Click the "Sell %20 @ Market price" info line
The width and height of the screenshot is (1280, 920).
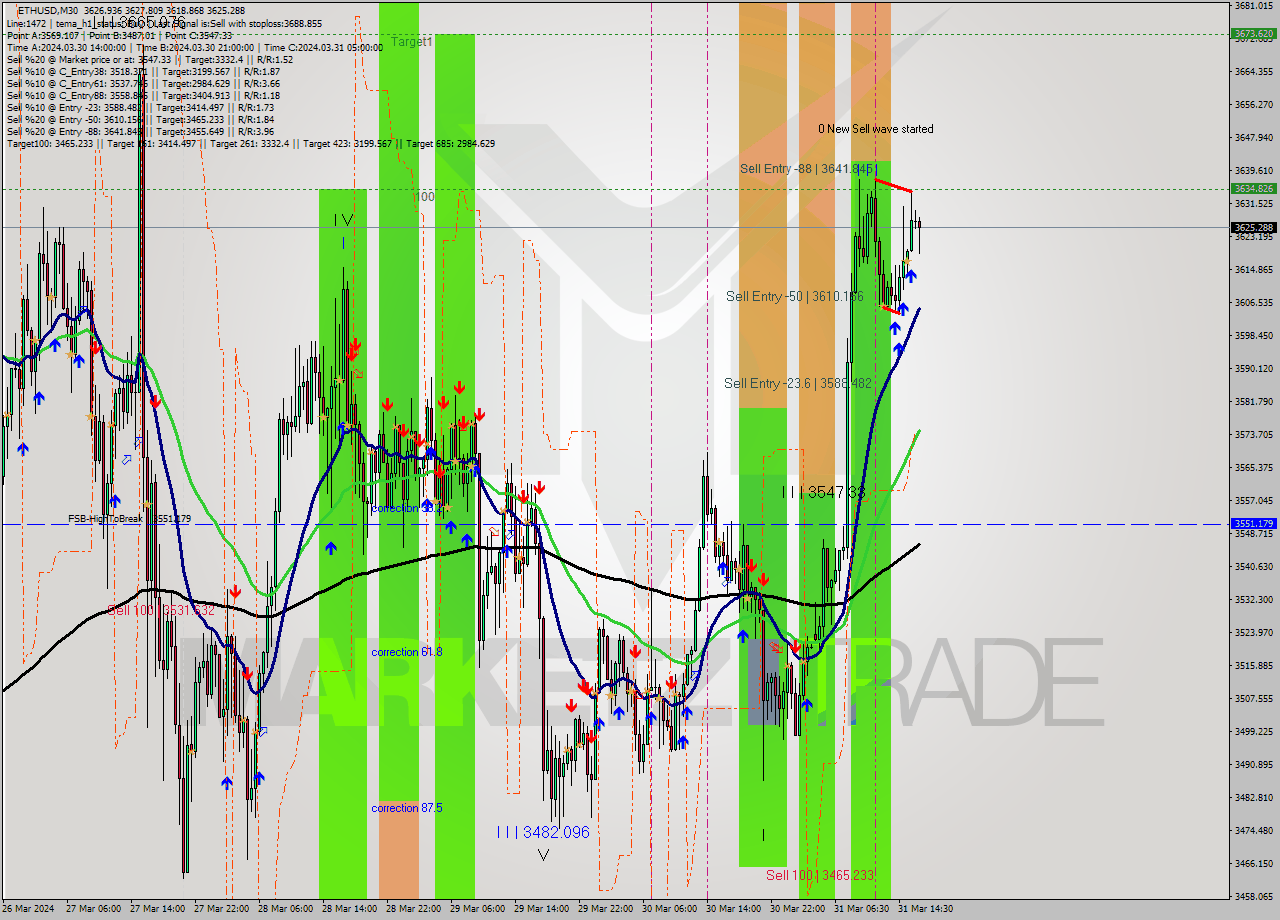150,60
